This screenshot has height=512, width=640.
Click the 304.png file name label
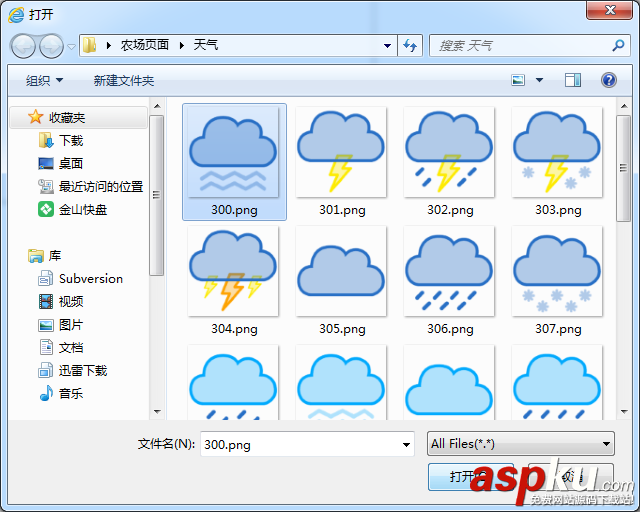[234, 329]
